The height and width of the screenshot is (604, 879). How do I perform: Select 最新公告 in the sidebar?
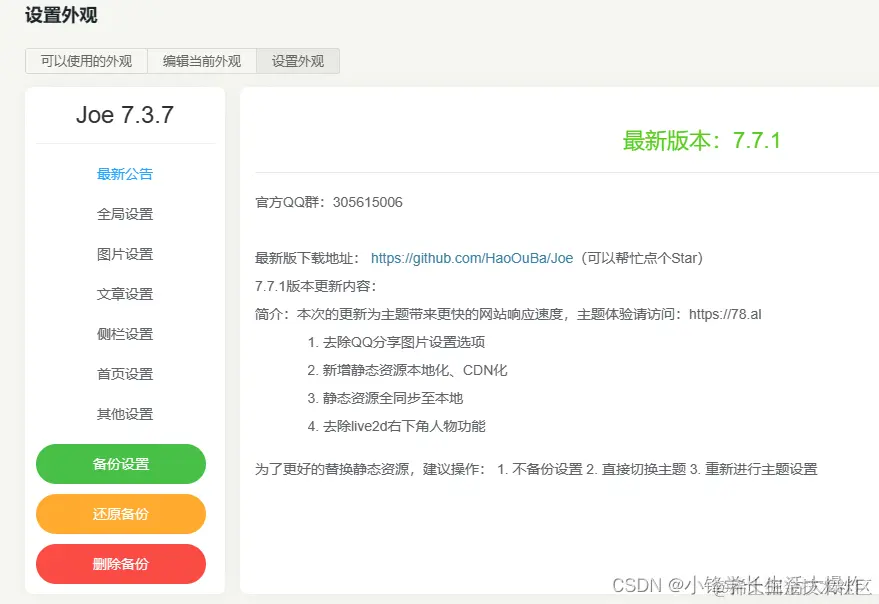pos(124,173)
